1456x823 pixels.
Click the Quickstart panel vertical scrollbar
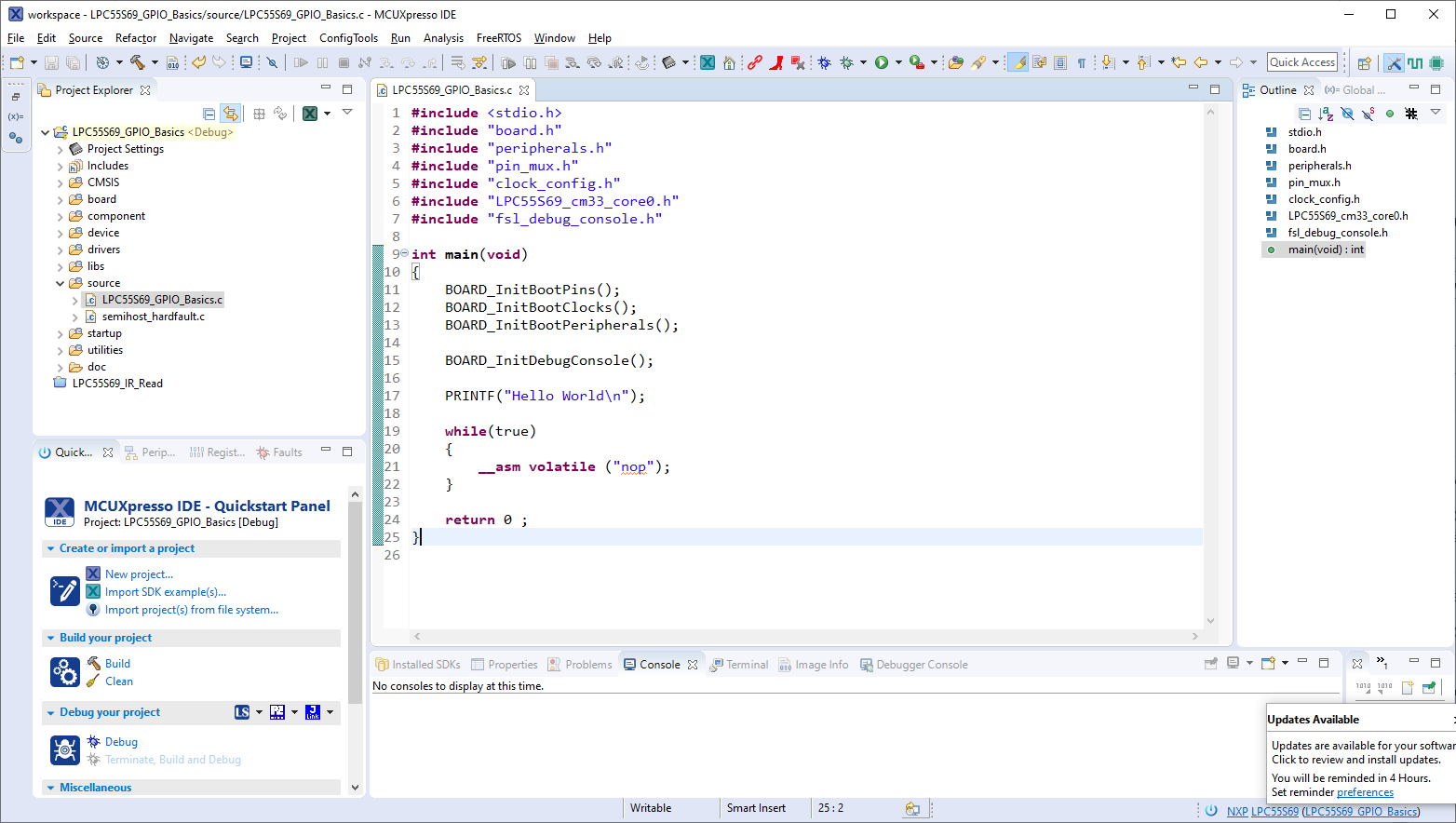355,596
